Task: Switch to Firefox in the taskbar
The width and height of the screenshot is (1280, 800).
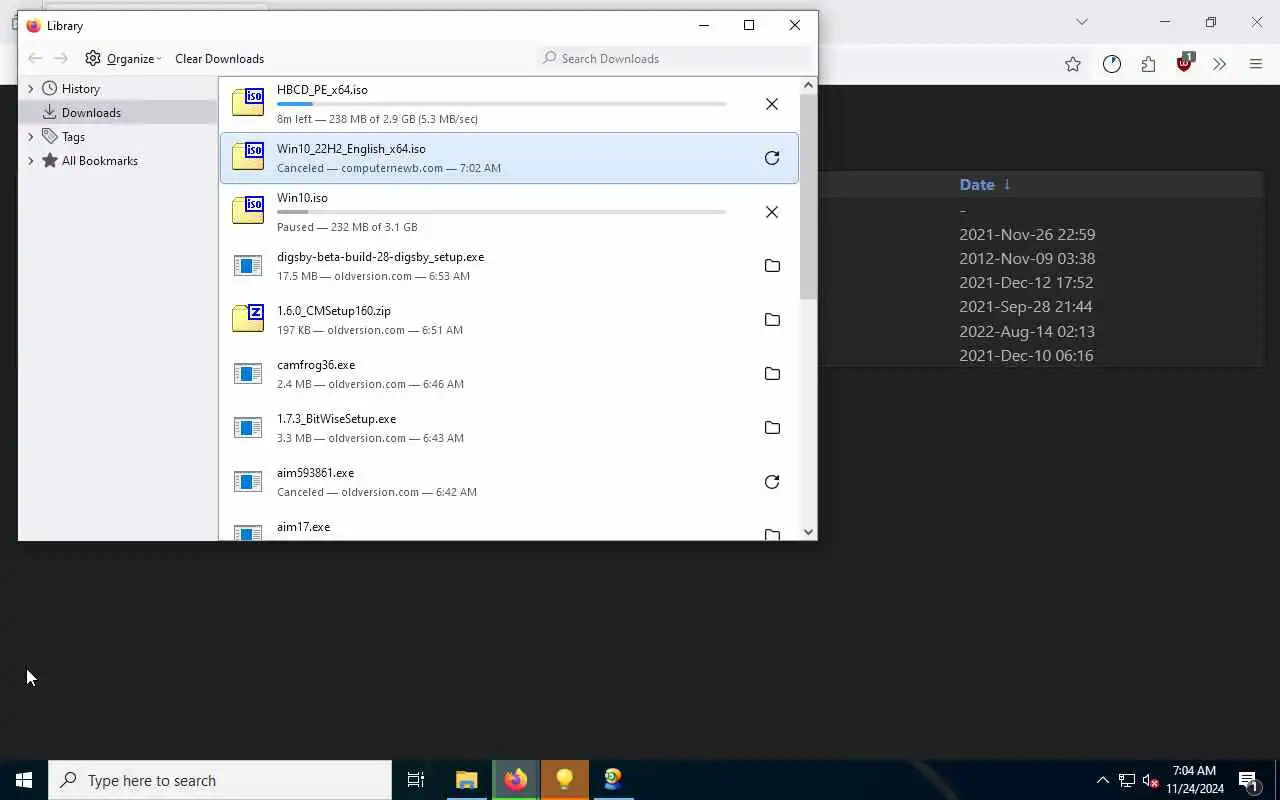Action: tap(516, 780)
